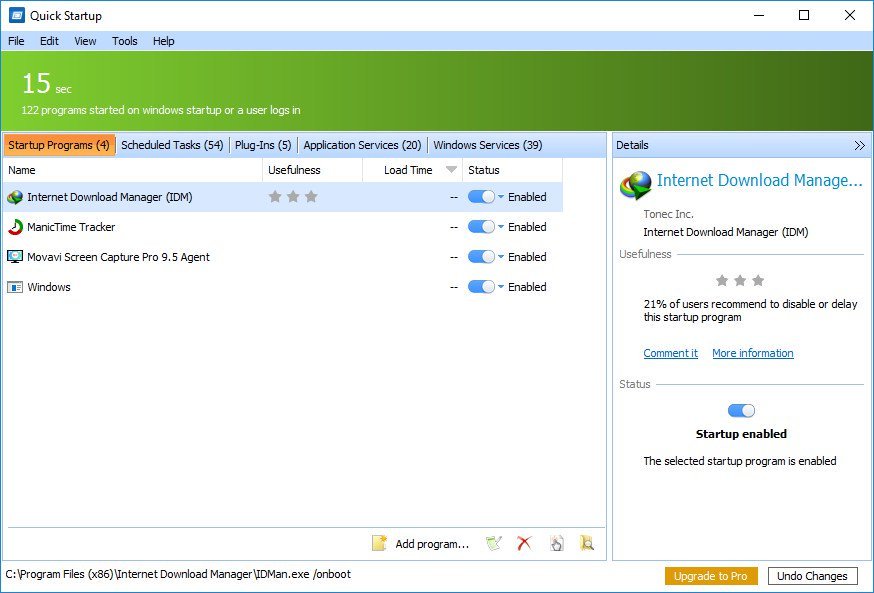Sort by the Name column header
This screenshot has width=874, height=593.
coord(133,170)
